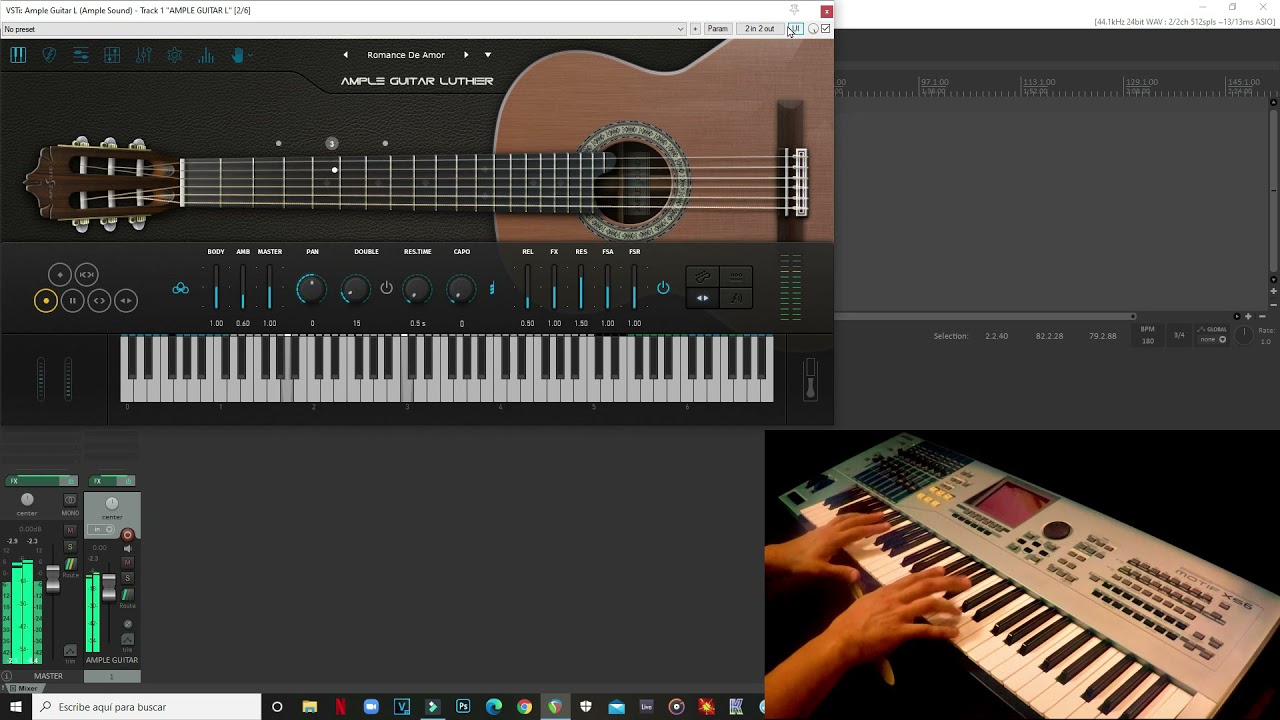Open the No preset combo box
The image size is (1280, 720).
point(344,29)
